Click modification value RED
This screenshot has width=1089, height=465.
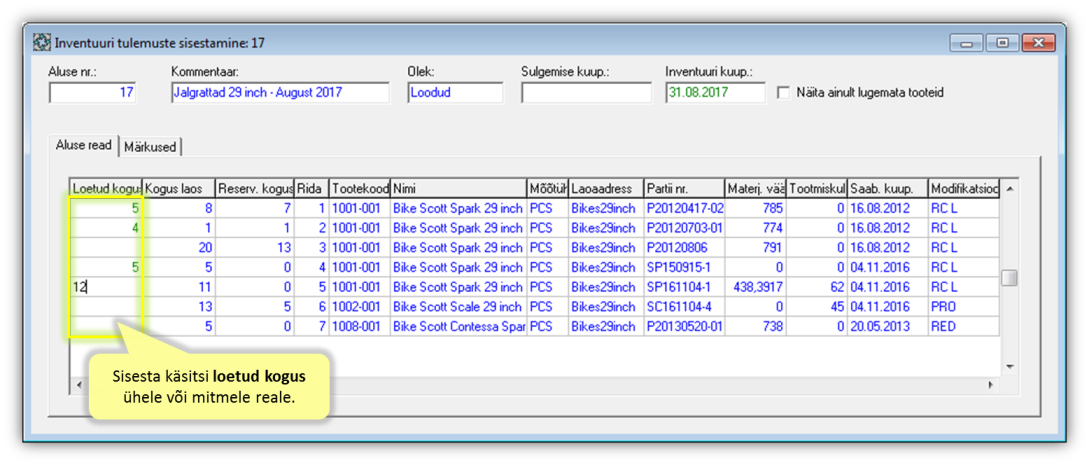pyautogui.click(x=963, y=326)
